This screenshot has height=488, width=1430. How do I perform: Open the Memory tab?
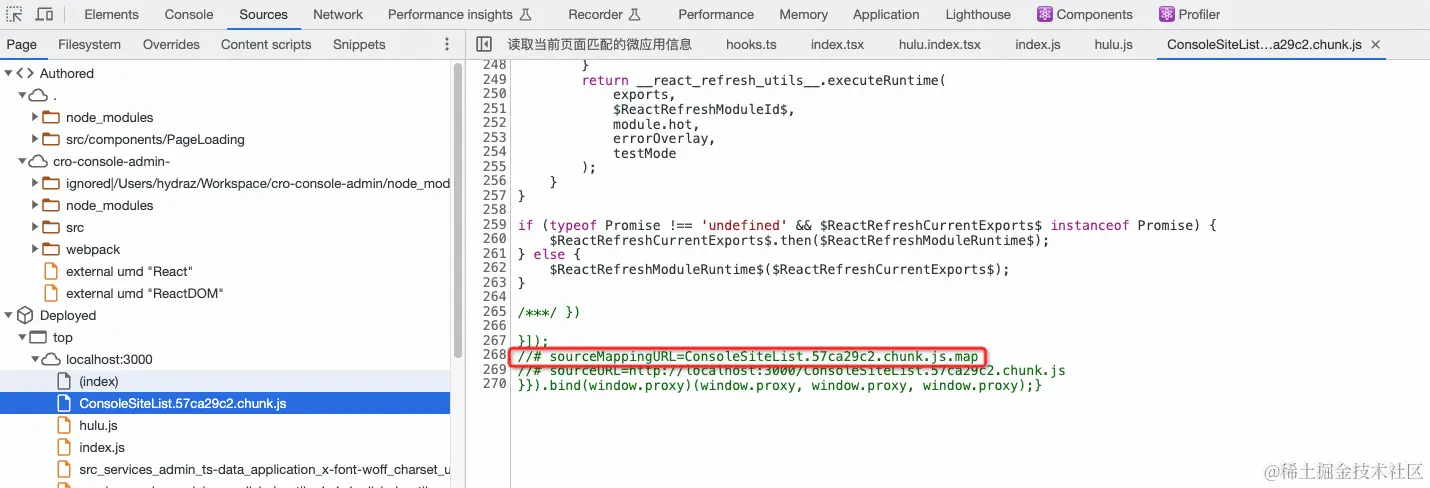coord(804,14)
